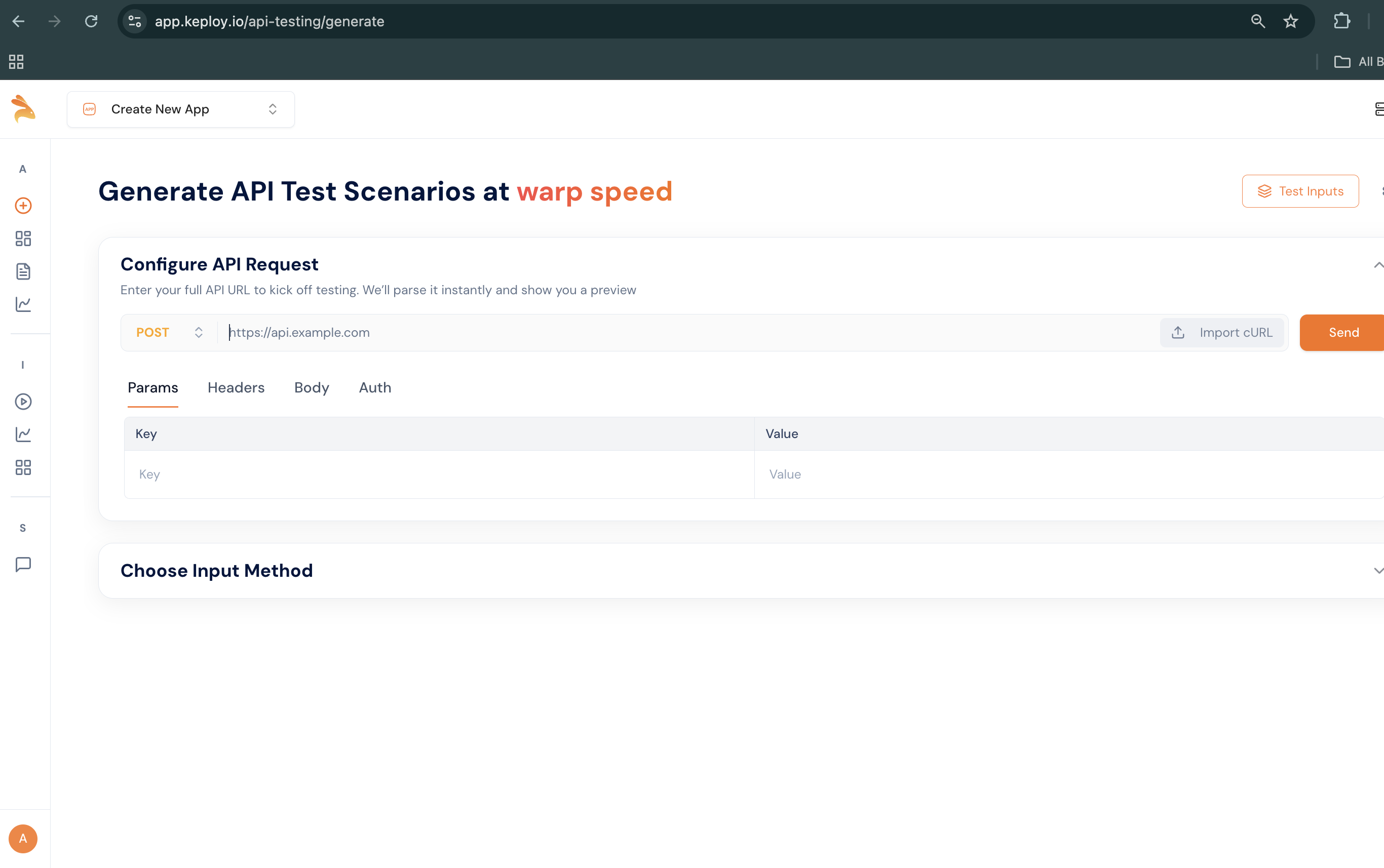Collapse the Configure API Request section
The height and width of the screenshot is (868, 1384).
[x=1378, y=265]
